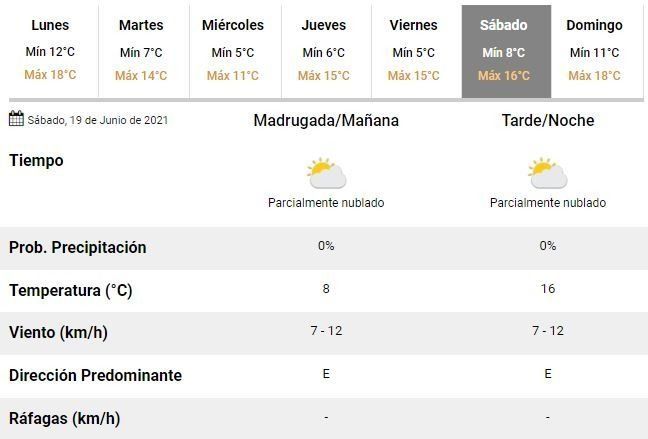
Task: Choose the Viernes day tab
Action: (x=414, y=50)
